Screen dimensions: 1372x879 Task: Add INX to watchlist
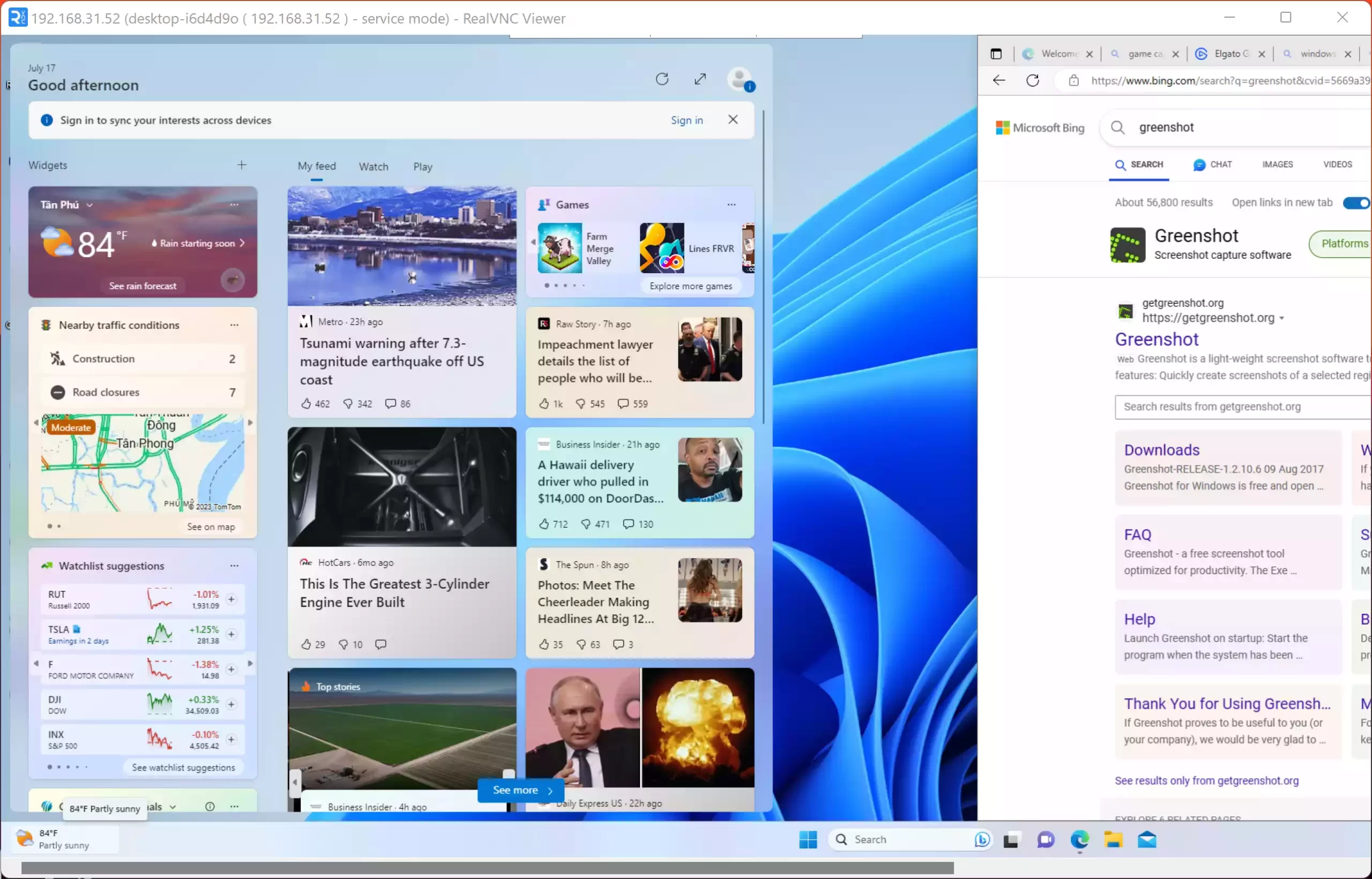231,739
